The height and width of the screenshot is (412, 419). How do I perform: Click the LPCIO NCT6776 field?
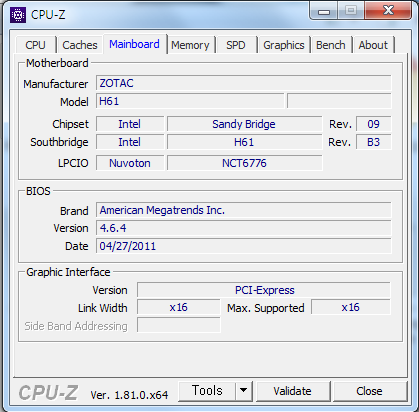[245, 163]
